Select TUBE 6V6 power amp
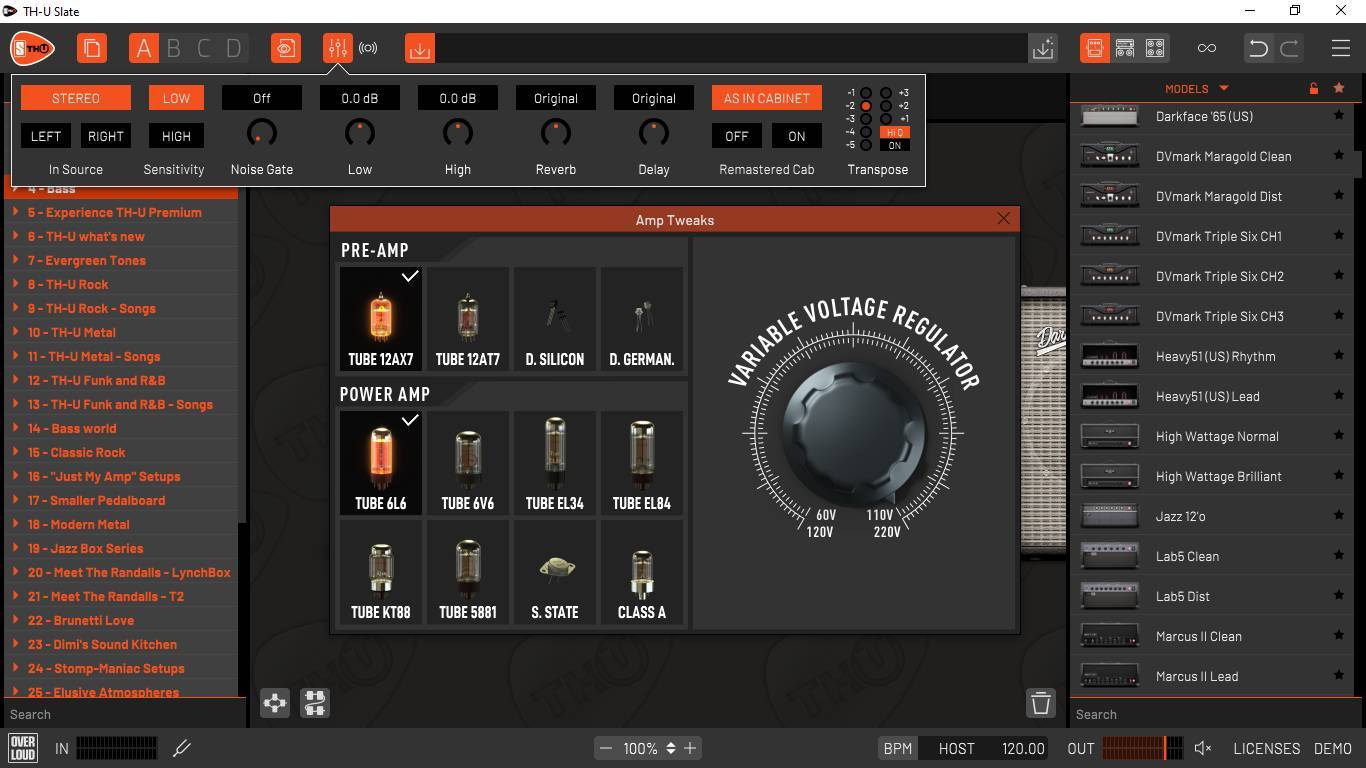This screenshot has width=1366, height=768. [468, 463]
